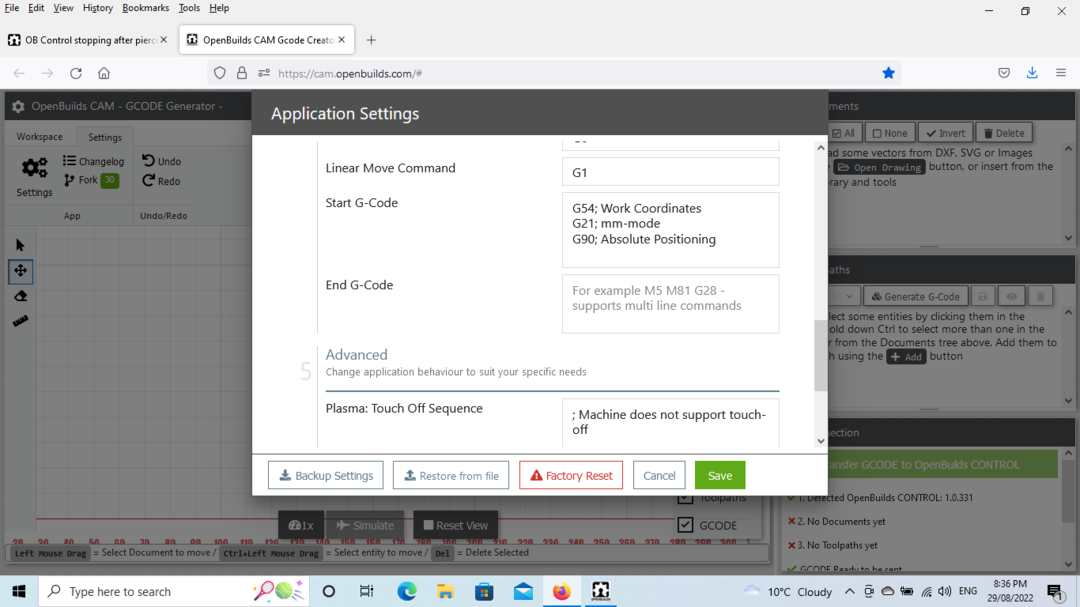This screenshot has width=1080, height=607.
Task: Click into the End G-Code text area
Action: 671,304
